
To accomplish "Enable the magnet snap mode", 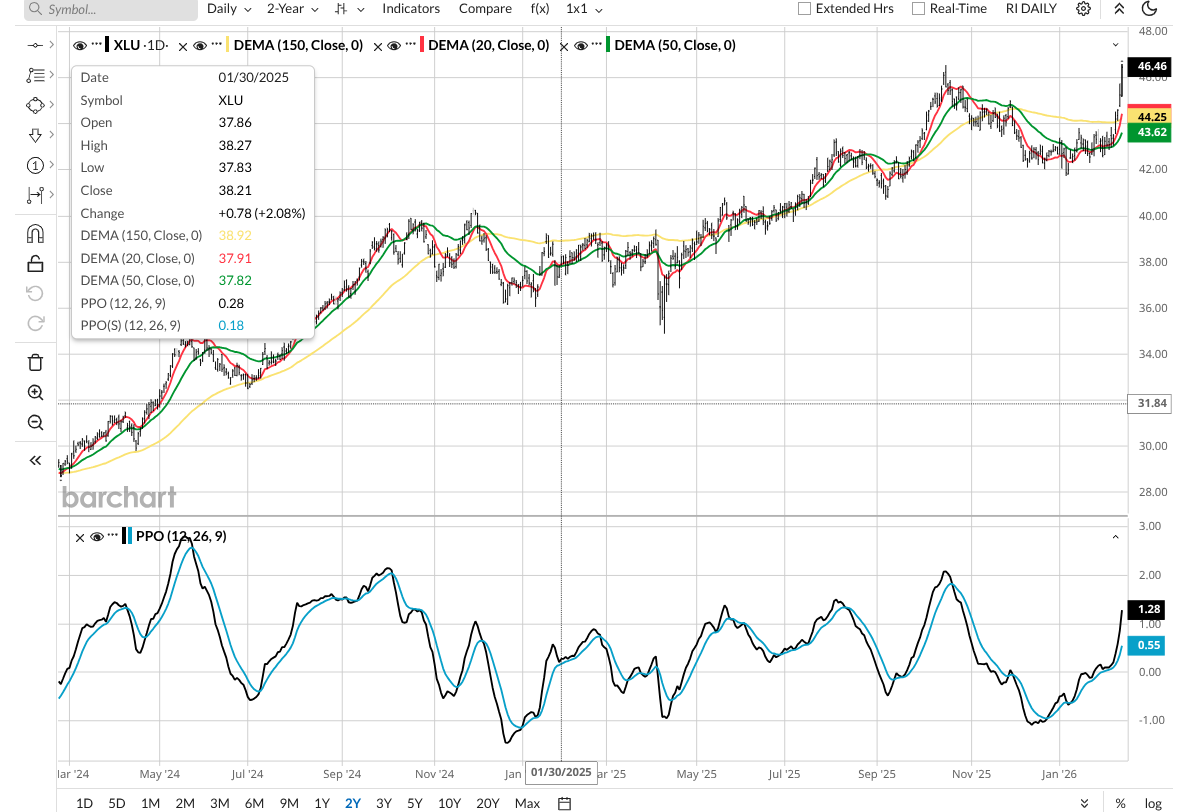I will coord(35,234).
